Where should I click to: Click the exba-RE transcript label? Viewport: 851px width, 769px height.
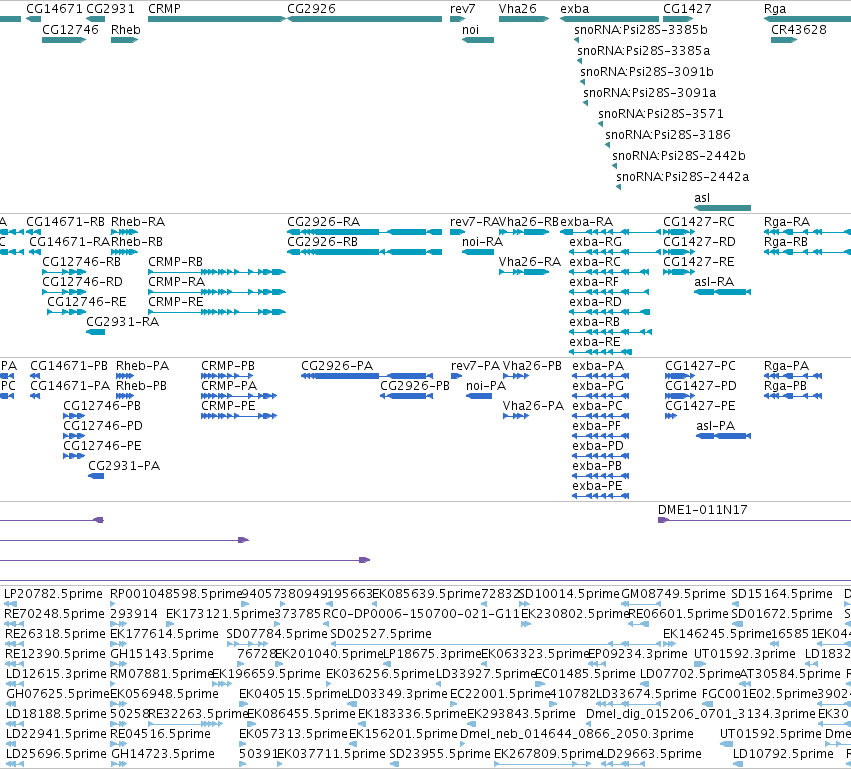(595, 342)
